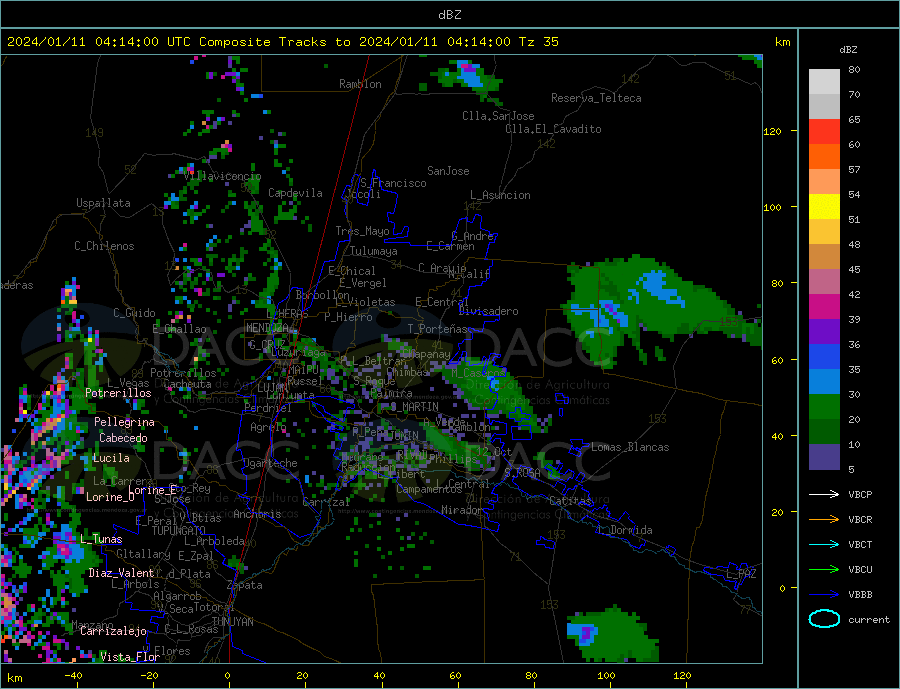The image size is (900, 689).
Task: Select the red 65-60 dBZ swatch
Action: pyautogui.click(x=824, y=131)
